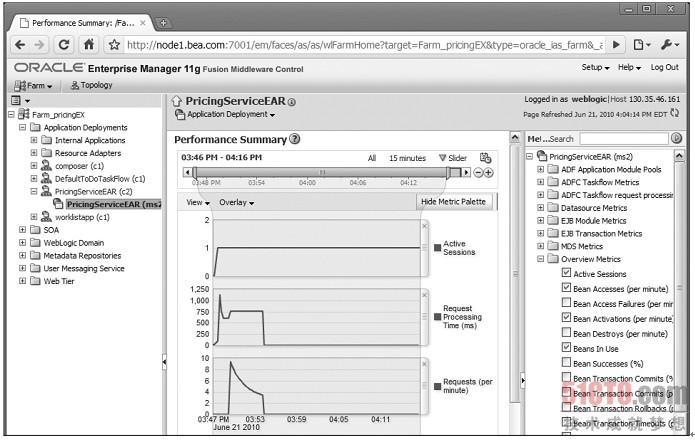This screenshot has width=695, height=440.
Task: Expand the WebLogic Domain node
Action: (22, 242)
